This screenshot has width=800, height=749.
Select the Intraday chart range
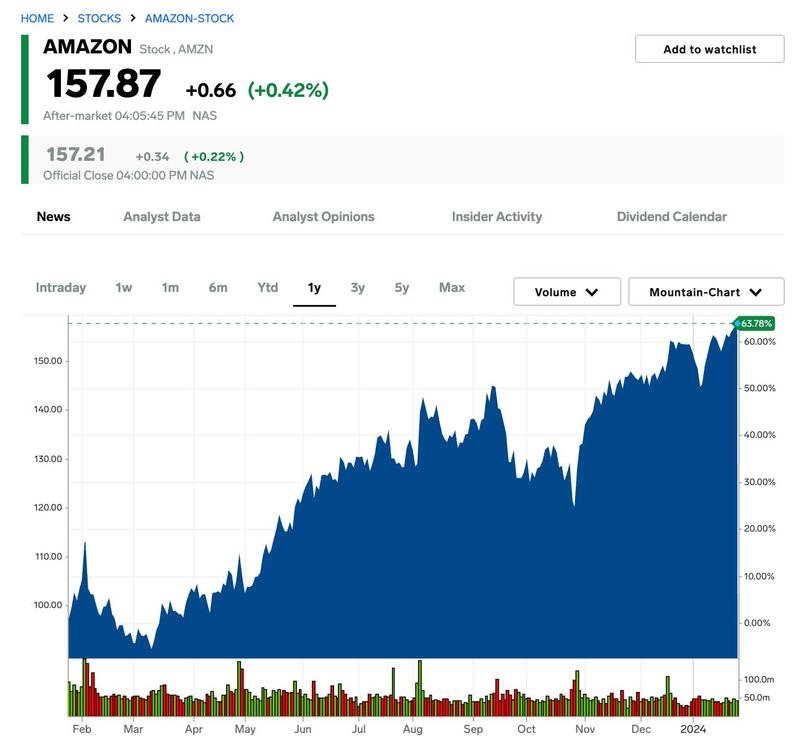tap(61, 288)
